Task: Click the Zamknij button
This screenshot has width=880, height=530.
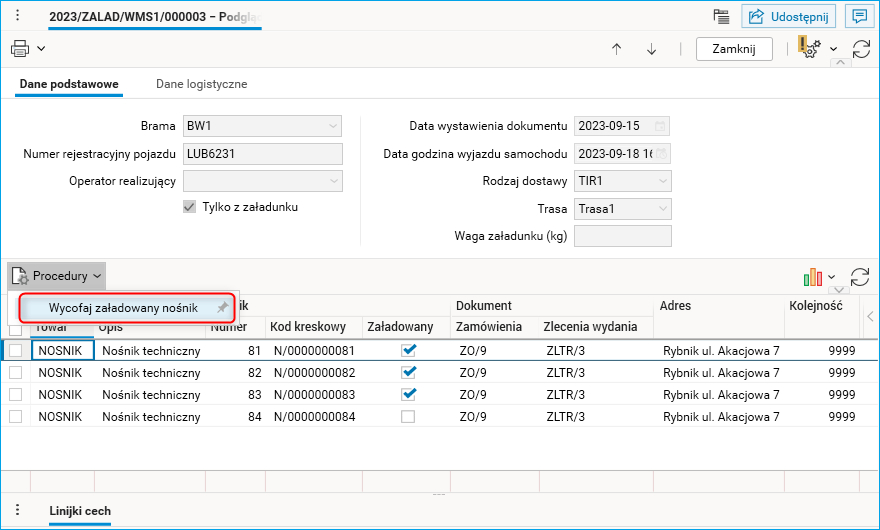Action: pos(734,48)
